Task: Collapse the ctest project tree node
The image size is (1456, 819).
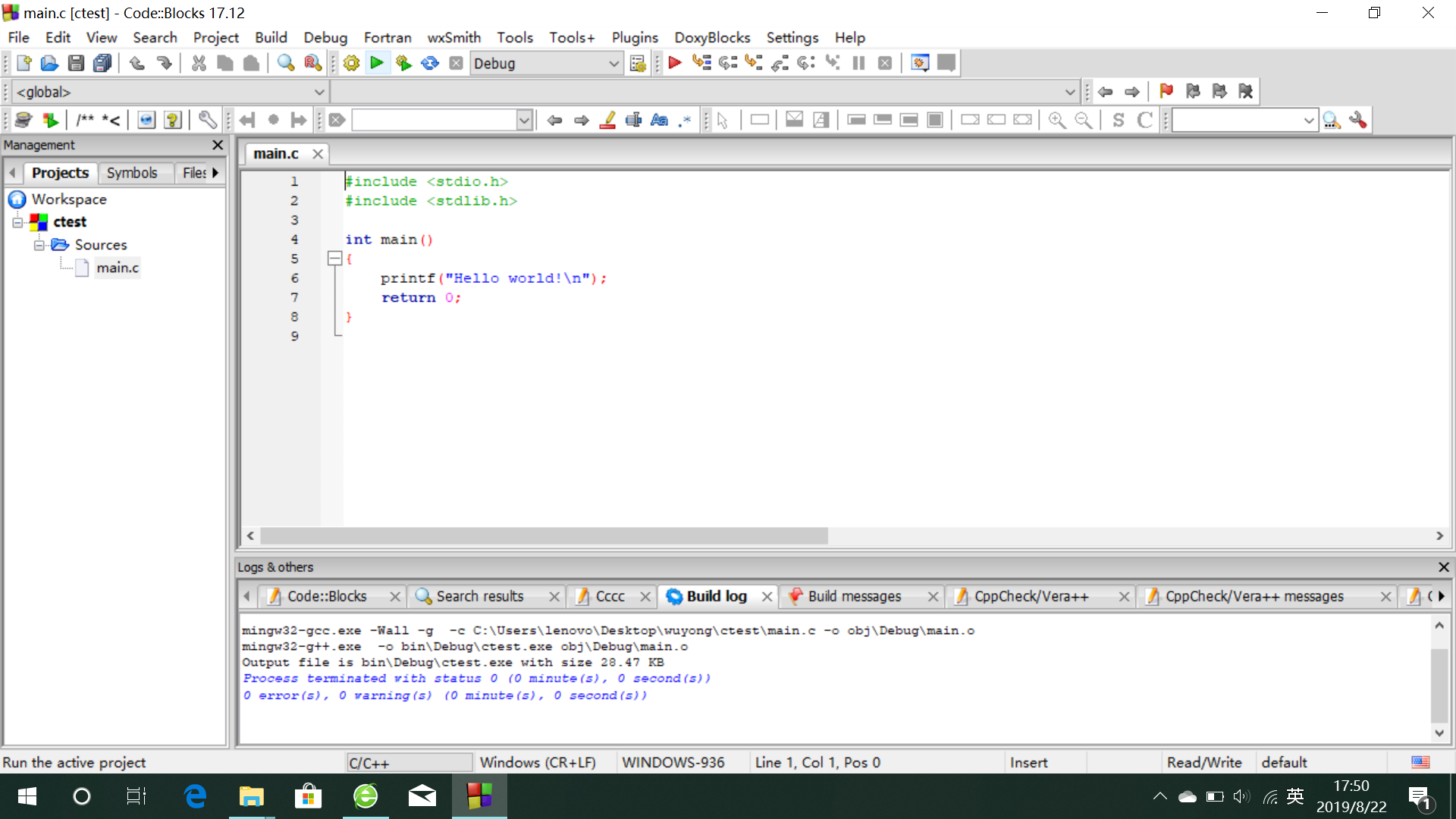Action: tap(17, 222)
